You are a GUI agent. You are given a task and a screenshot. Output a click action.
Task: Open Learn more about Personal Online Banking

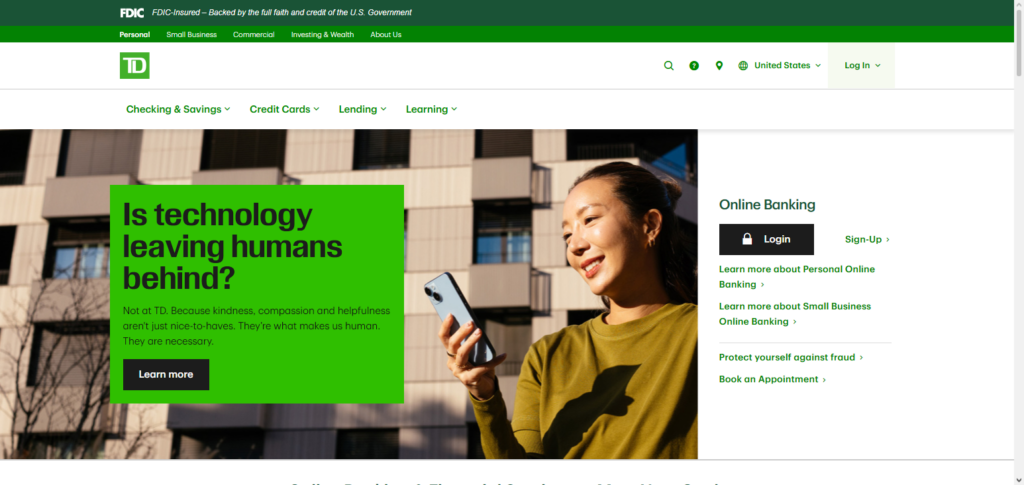coord(797,277)
